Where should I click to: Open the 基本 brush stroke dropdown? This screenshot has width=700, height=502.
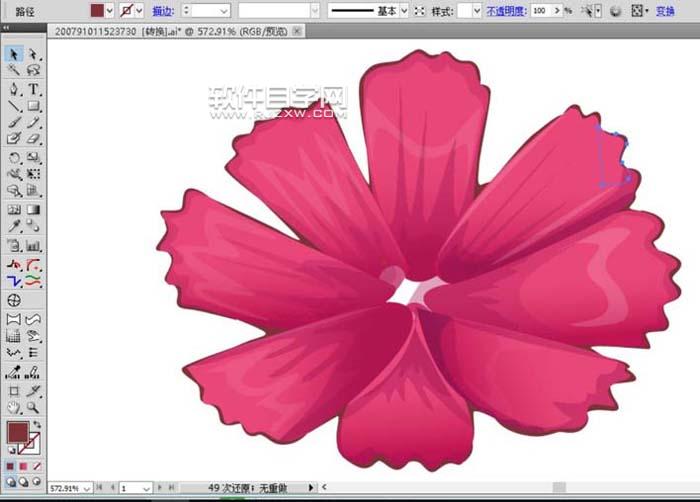[x=403, y=10]
